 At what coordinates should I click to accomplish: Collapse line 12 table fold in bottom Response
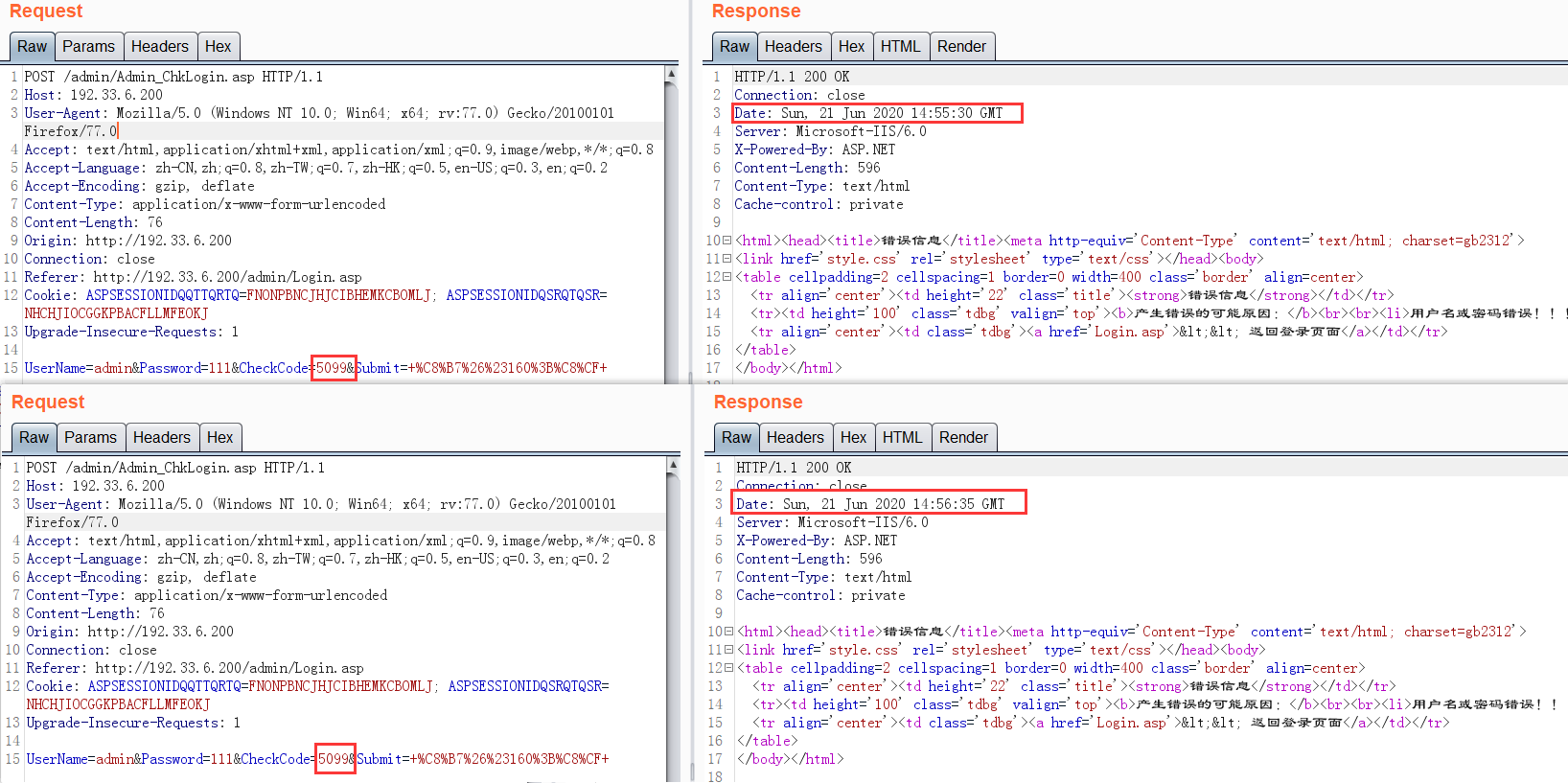(x=728, y=669)
